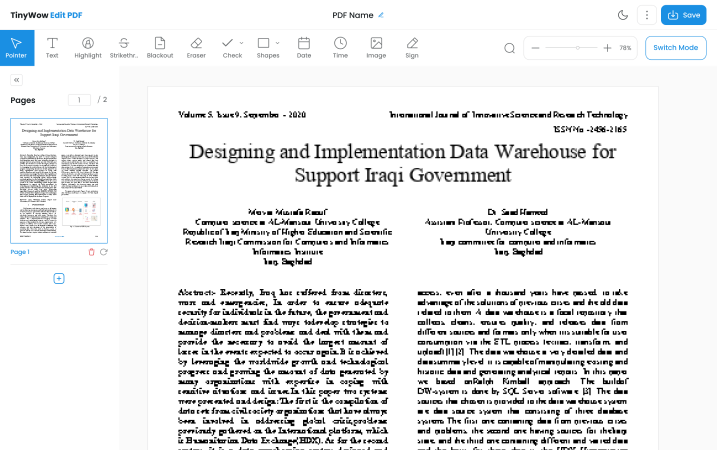
Task: Activate the Highlight tool
Action: point(88,47)
